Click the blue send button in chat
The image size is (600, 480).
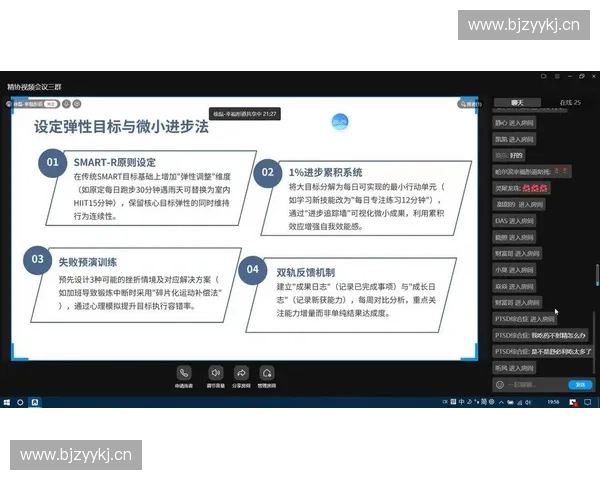pyautogui.click(x=580, y=385)
